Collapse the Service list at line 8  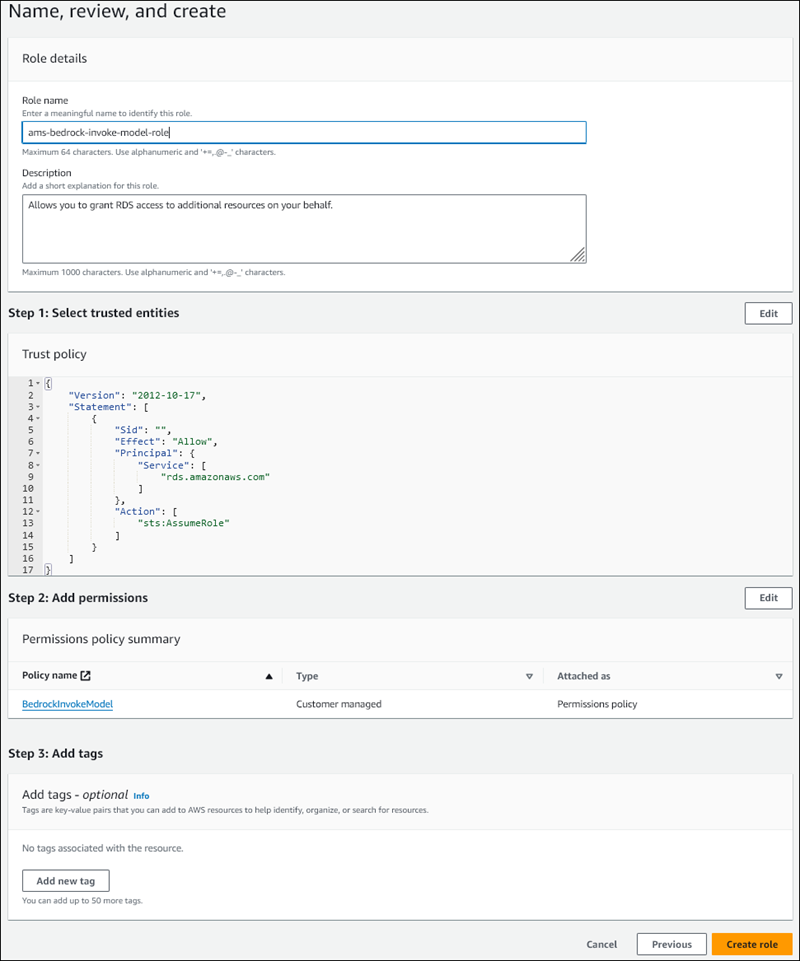[37, 465]
